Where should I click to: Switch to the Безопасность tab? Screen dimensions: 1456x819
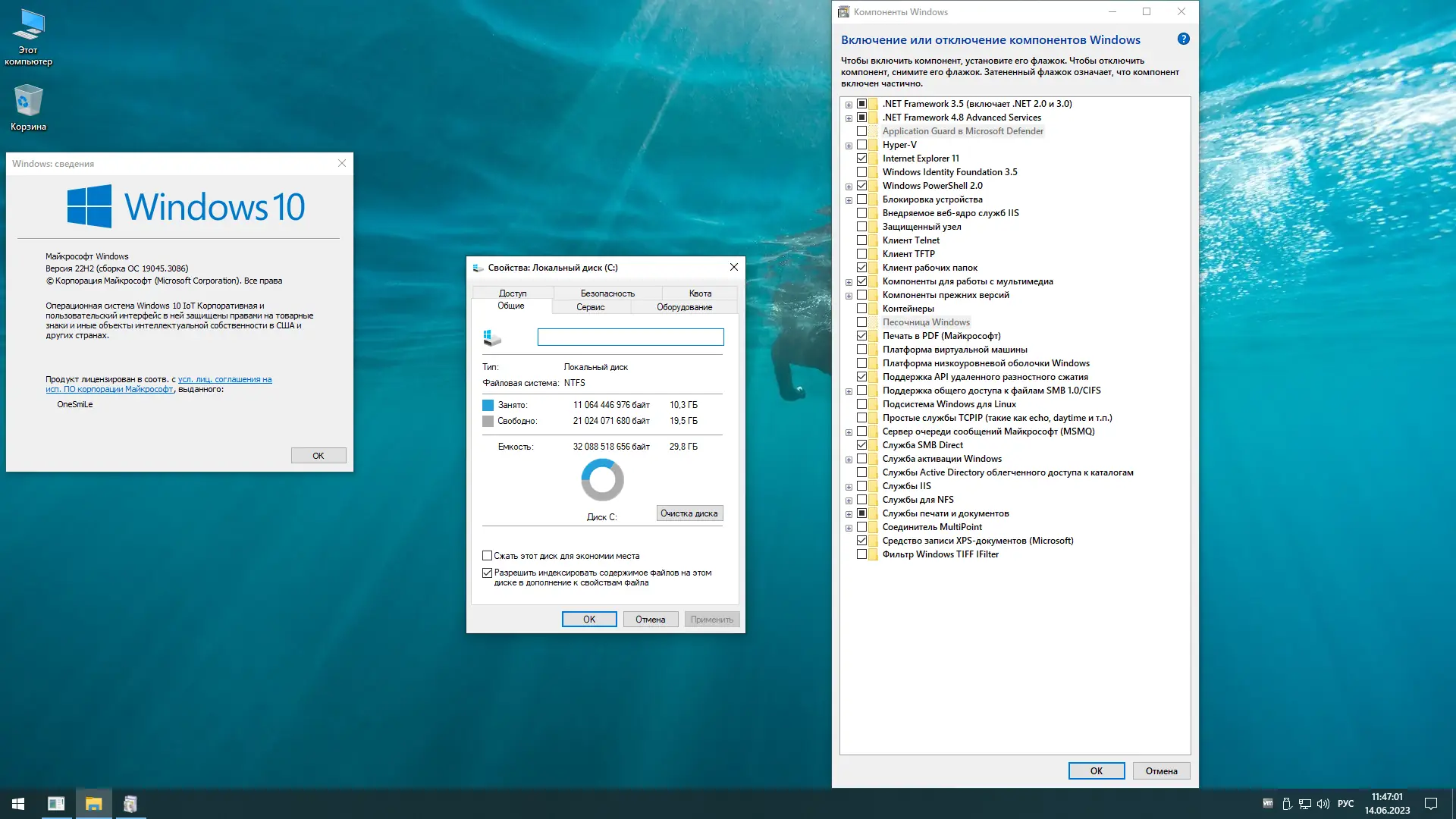(x=607, y=293)
